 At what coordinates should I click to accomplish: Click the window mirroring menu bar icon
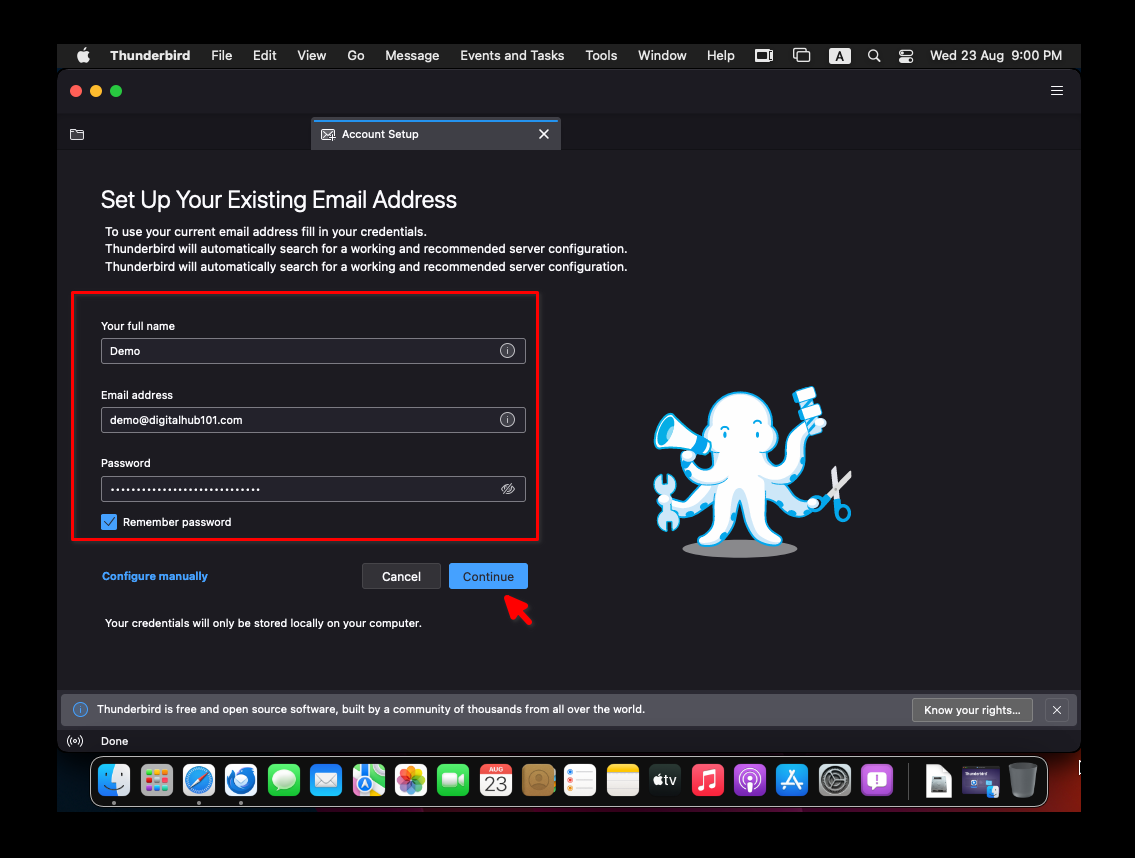(x=801, y=56)
